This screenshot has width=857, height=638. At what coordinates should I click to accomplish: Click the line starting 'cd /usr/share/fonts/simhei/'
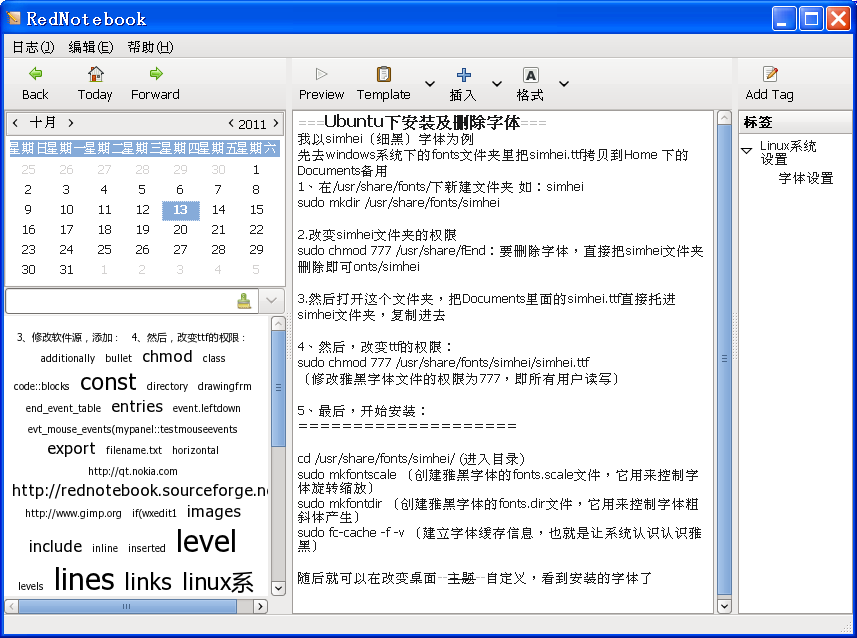[412, 459]
